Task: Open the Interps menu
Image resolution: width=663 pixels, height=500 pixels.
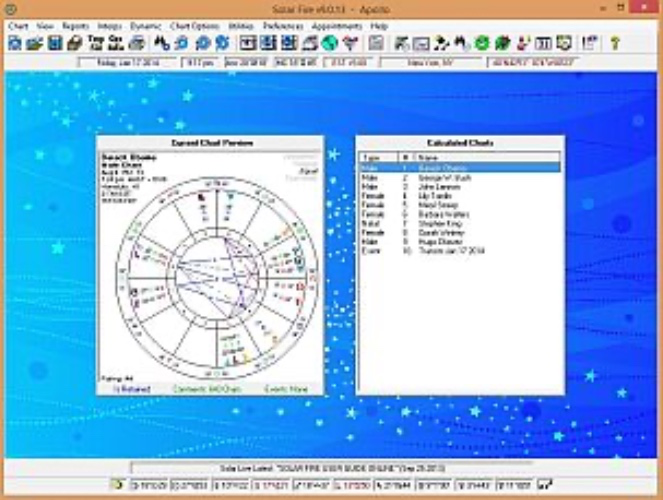Action: pyautogui.click(x=109, y=24)
